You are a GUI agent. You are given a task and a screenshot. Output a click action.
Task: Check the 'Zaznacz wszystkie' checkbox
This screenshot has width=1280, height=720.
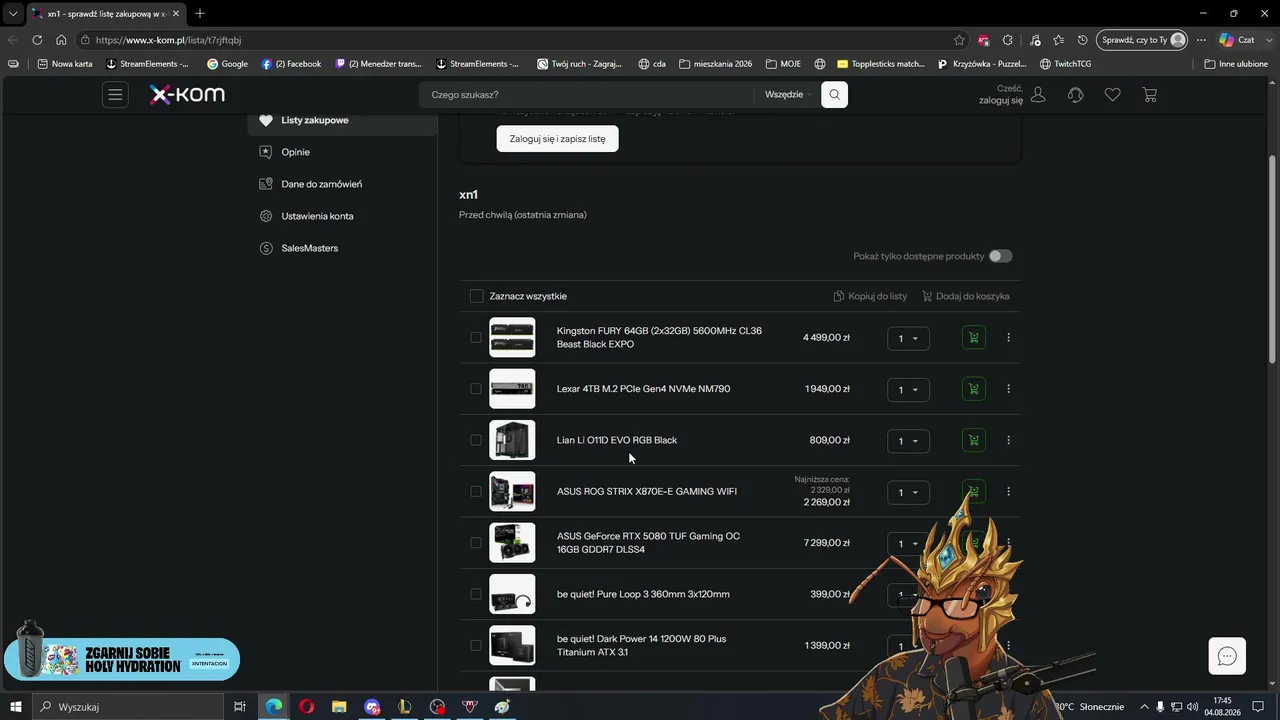coord(476,296)
